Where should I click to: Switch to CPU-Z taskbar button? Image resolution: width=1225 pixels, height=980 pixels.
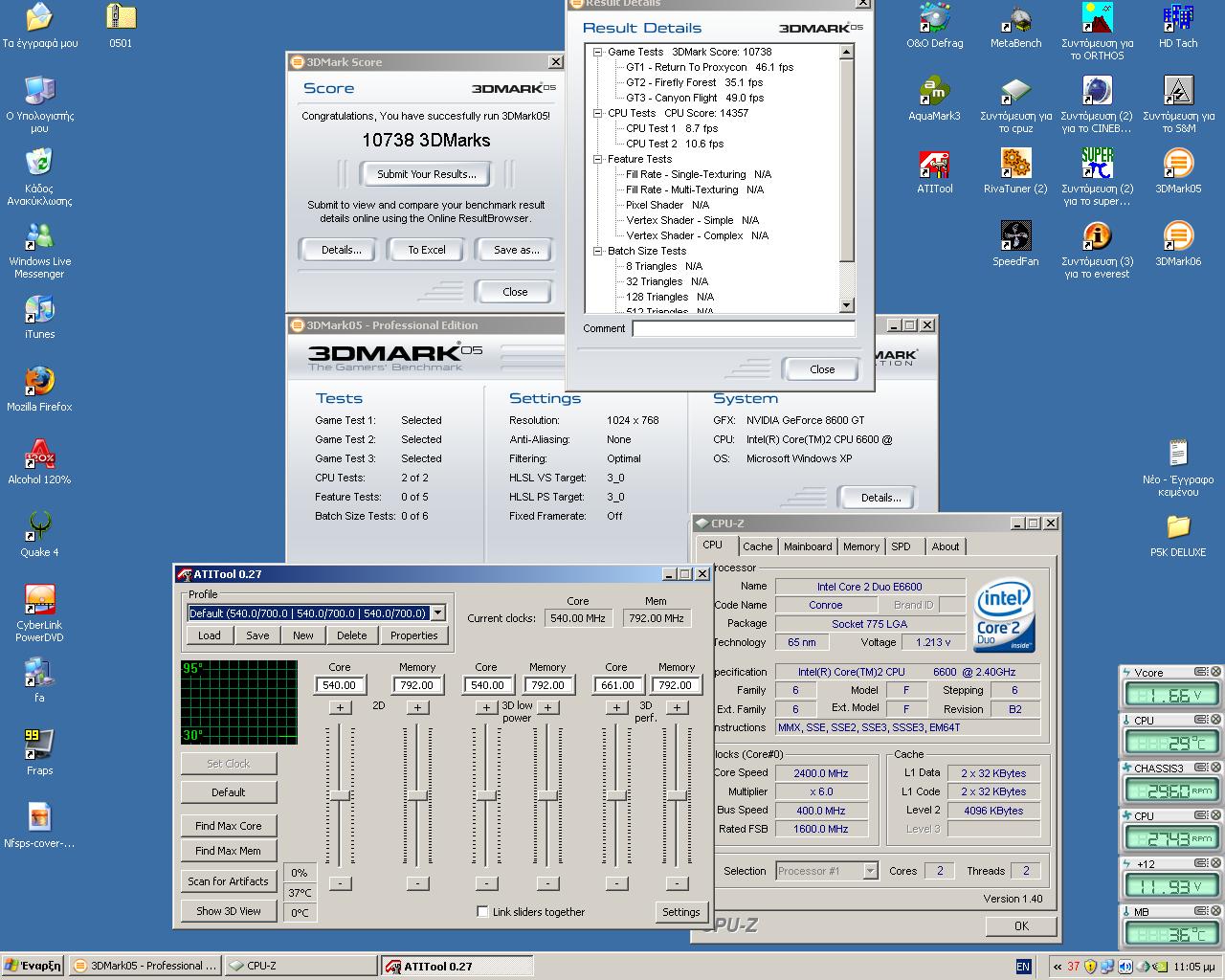pos(301,966)
